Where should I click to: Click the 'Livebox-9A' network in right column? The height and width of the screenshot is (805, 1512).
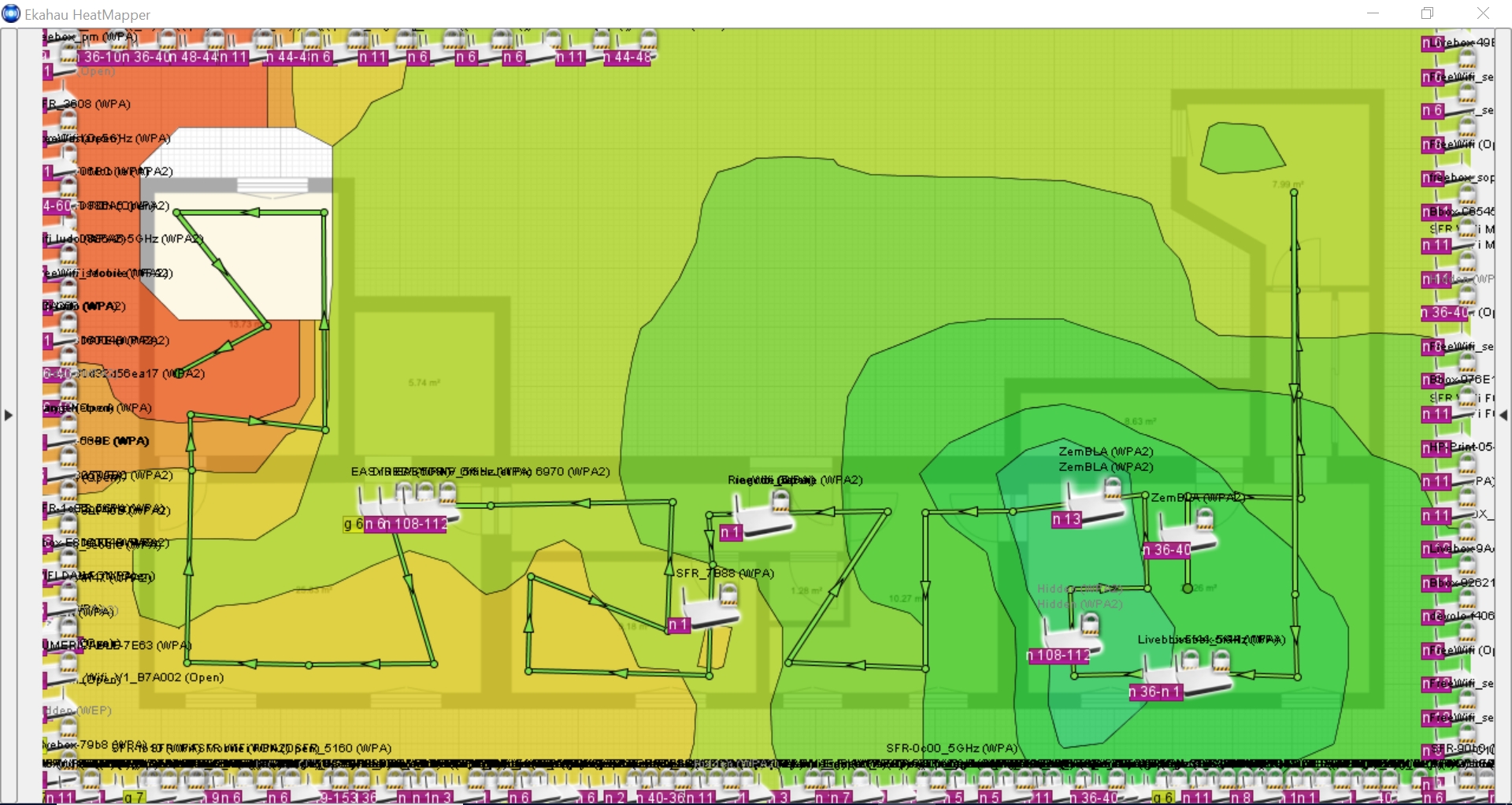(1462, 548)
